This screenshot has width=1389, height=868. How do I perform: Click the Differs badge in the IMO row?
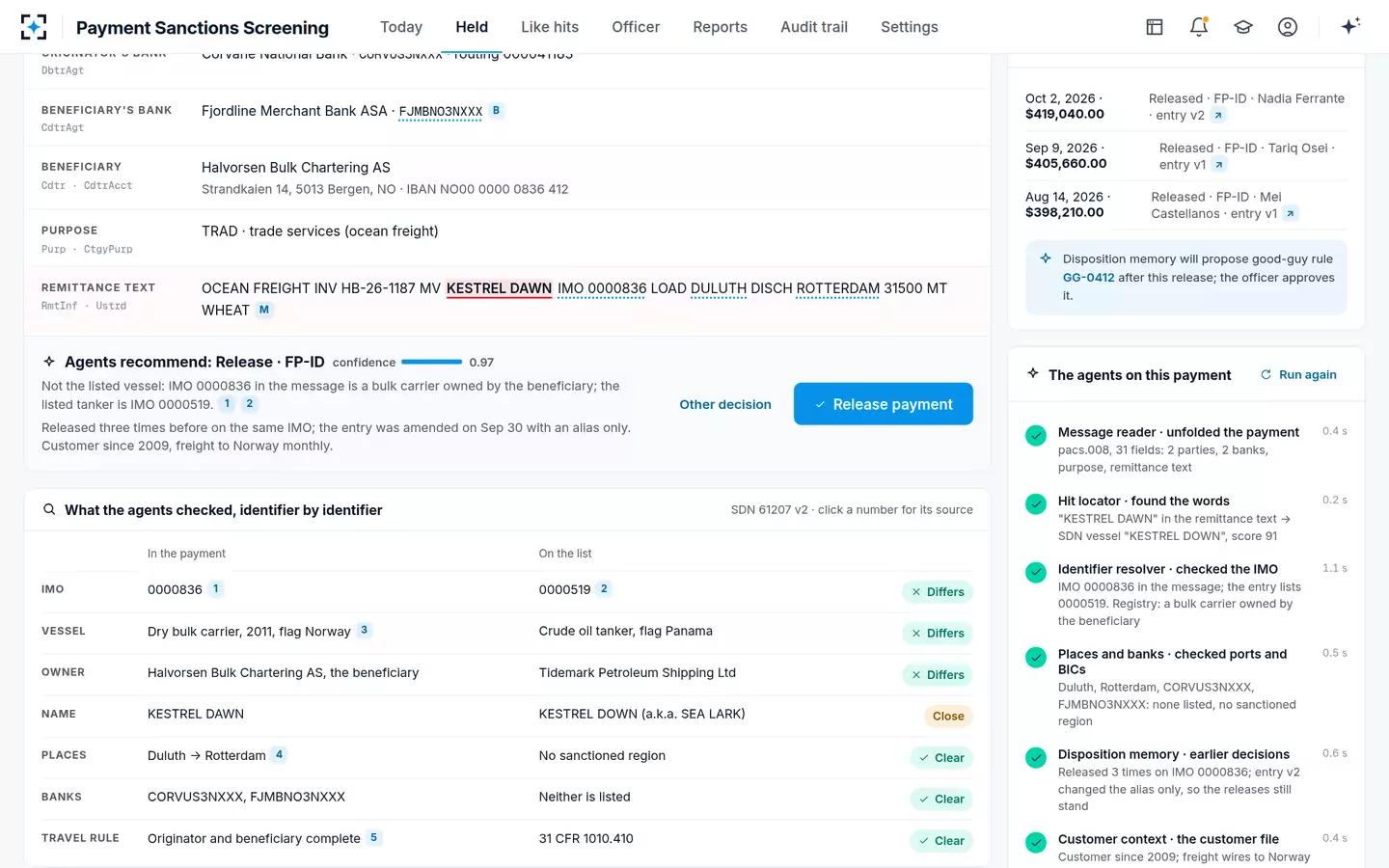click(938, 591)
